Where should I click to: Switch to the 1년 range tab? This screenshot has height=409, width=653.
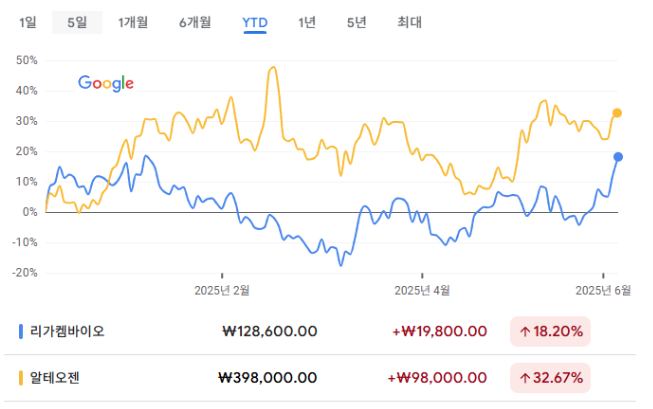307,22
